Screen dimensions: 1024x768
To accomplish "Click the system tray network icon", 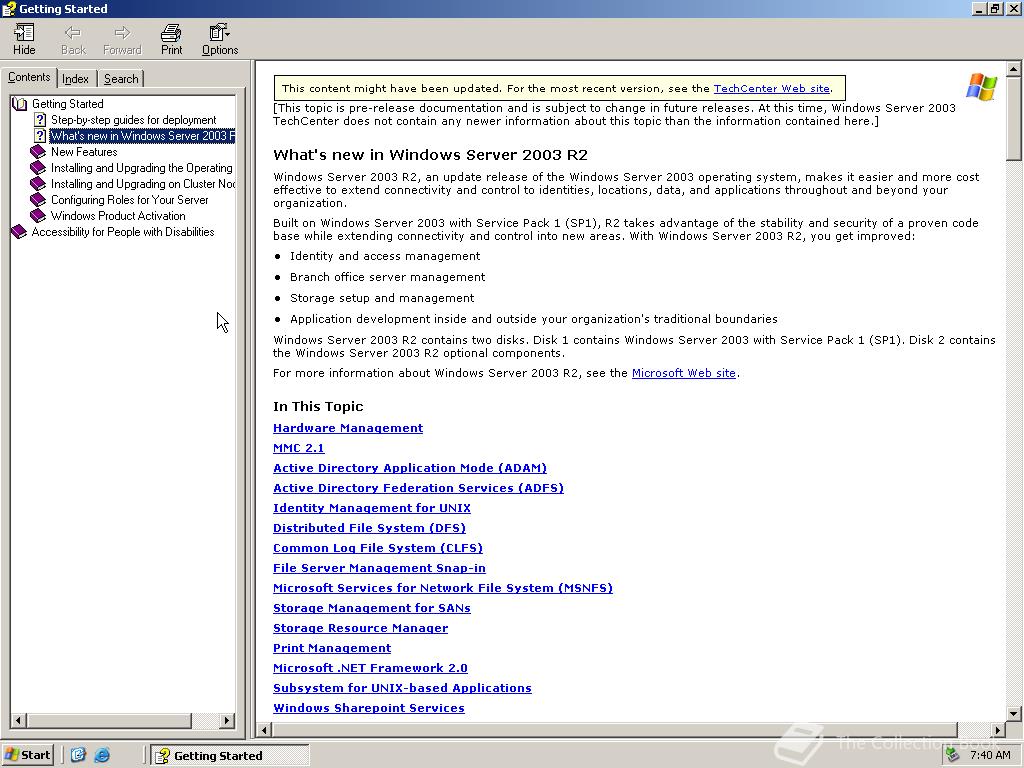I will pyautogui.click(x=953, y=755).
